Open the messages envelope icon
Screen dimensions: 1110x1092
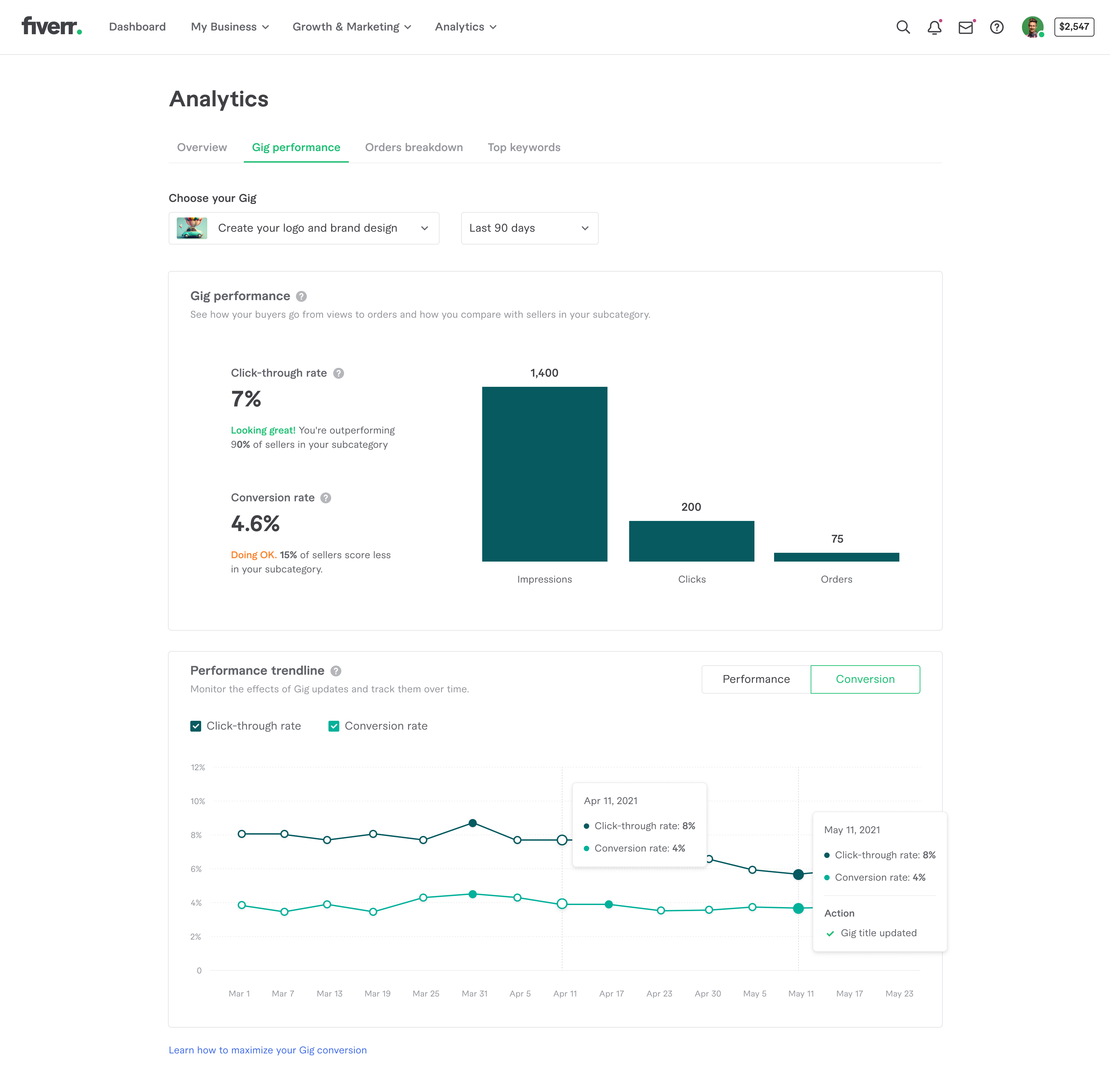(x=965, y=27)
